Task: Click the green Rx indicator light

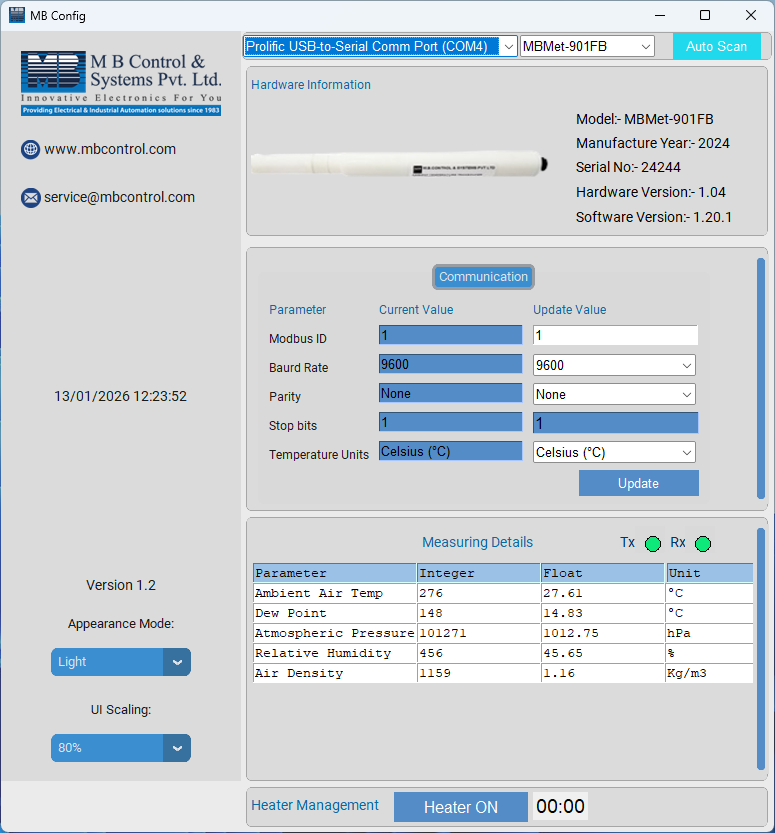Action: [x=703, y=544]
